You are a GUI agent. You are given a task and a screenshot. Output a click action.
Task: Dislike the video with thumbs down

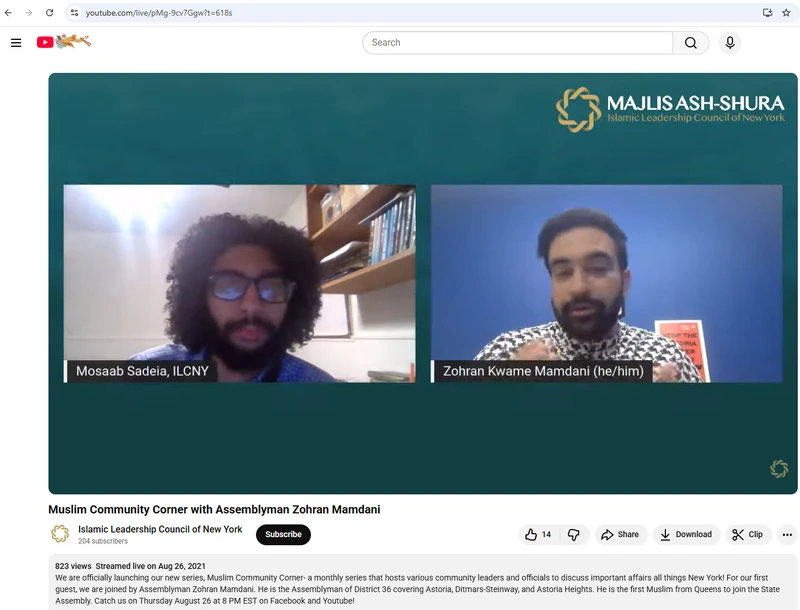(x=574, y=535)
